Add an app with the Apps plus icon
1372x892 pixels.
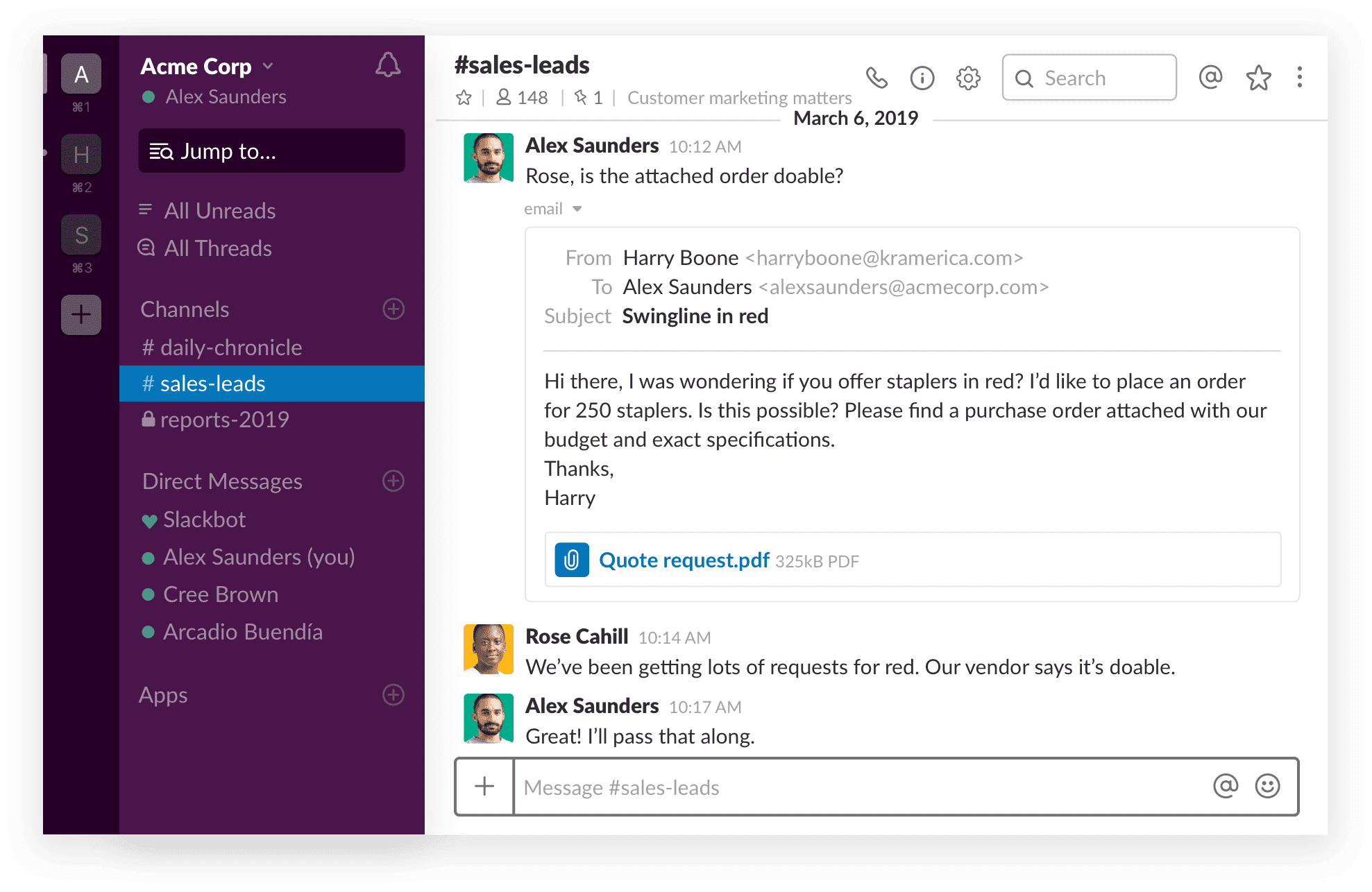coord(393,694)
